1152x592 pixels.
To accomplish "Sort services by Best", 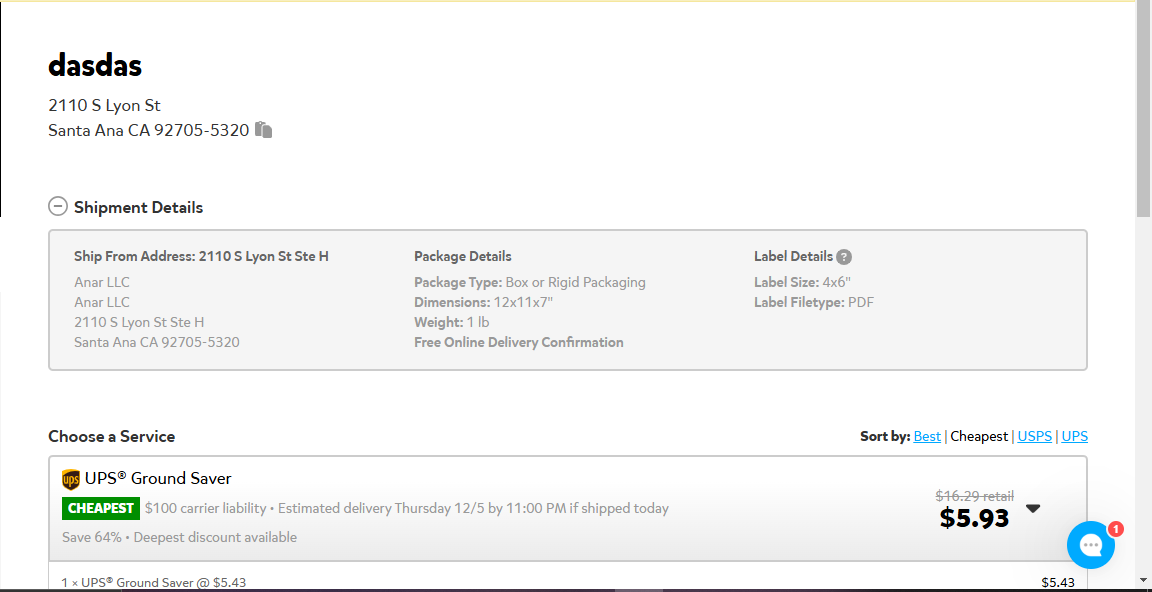I will tap(926, 436).
